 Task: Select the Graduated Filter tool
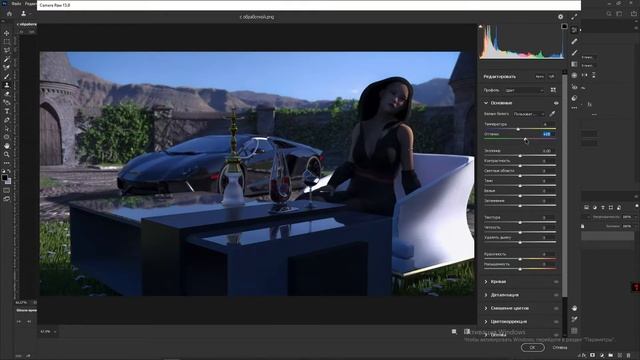574,64
